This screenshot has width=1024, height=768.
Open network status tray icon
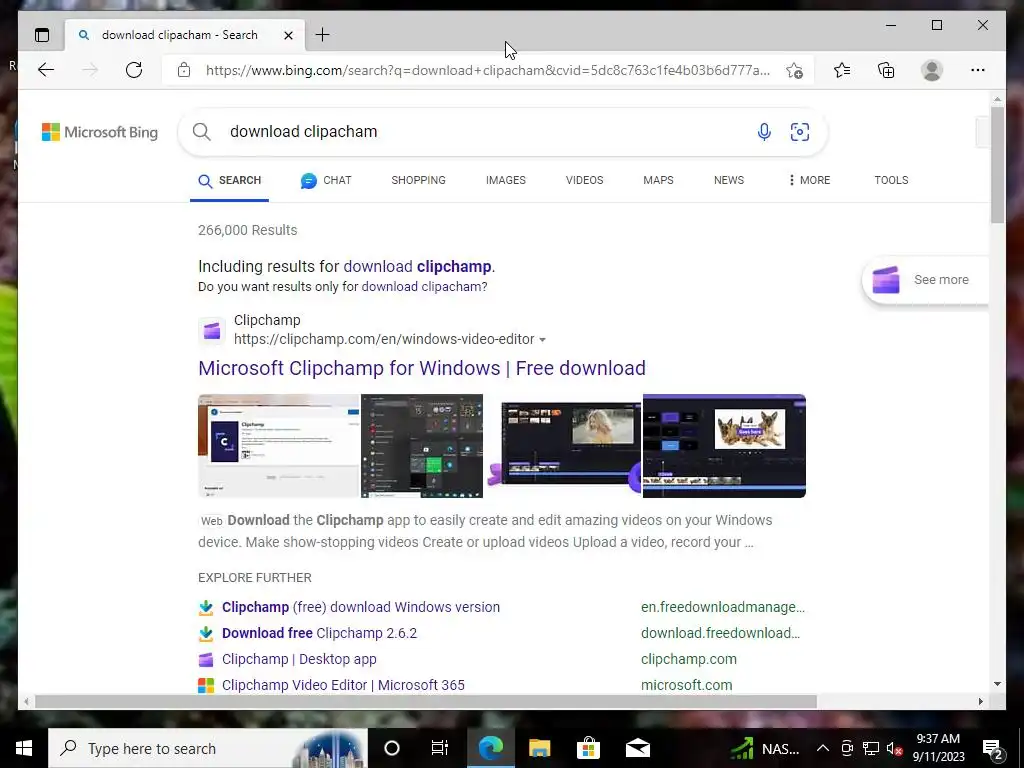[871, 748]
